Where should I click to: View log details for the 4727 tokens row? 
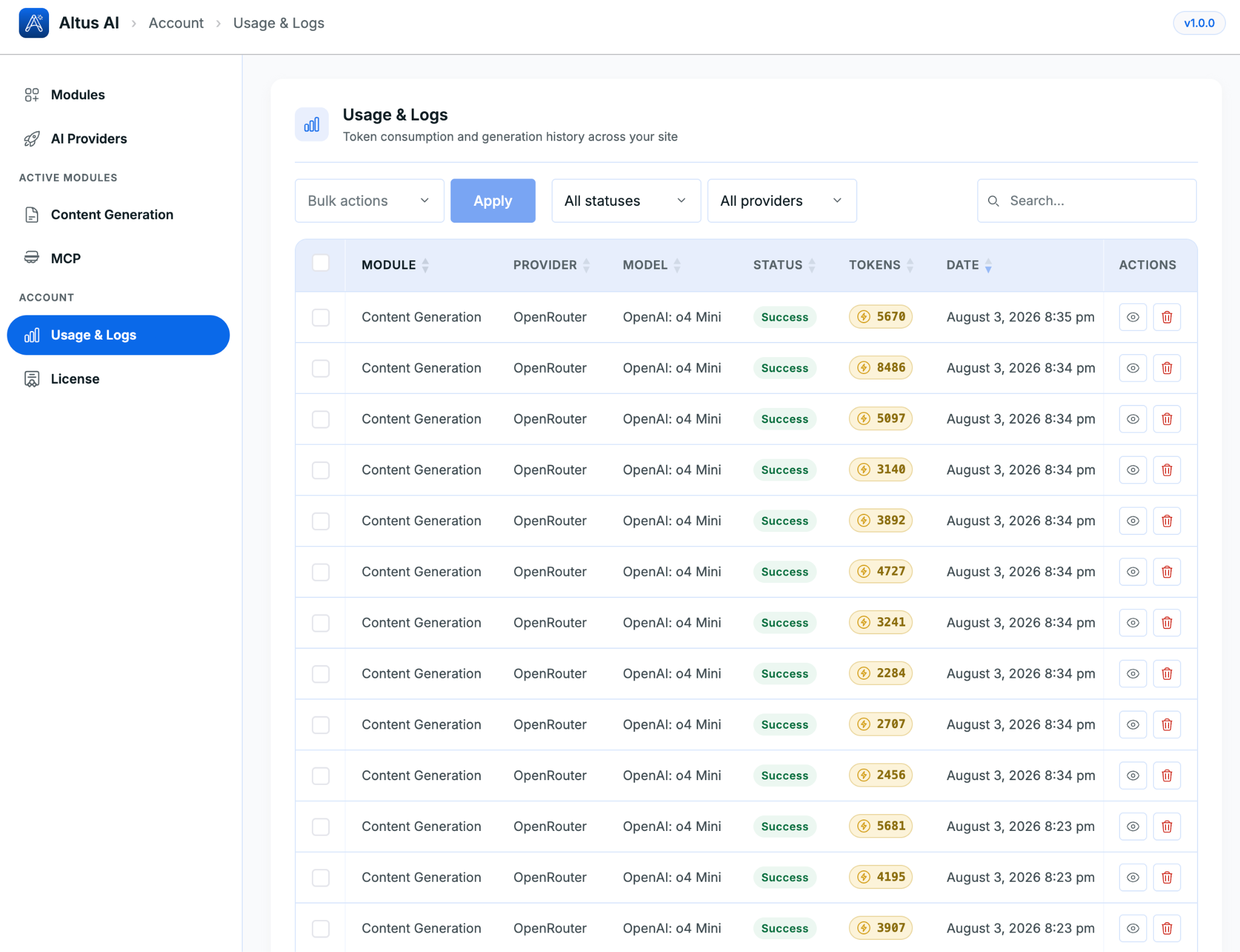click(1133, 572)
